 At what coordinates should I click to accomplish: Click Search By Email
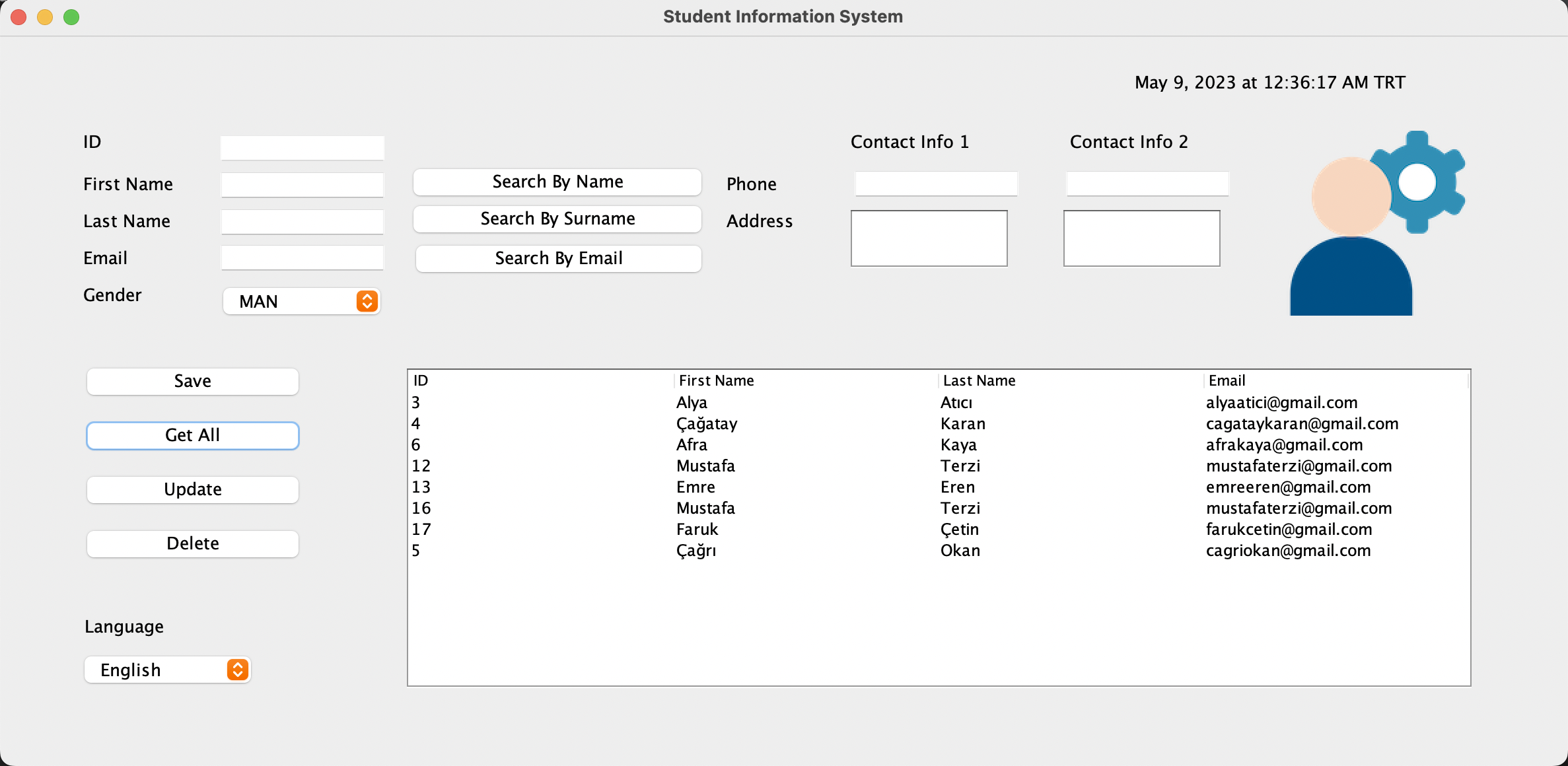point(557,258)
